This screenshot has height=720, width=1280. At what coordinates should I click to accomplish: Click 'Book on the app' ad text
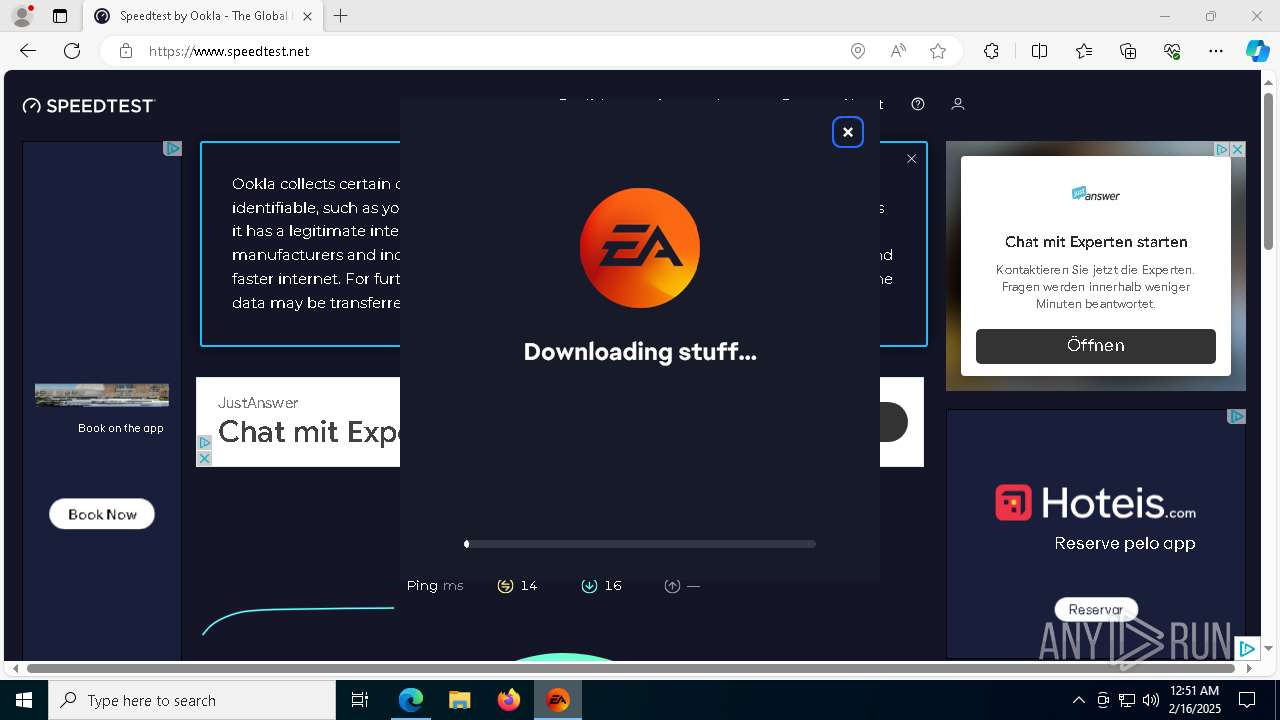pos(121,428)
